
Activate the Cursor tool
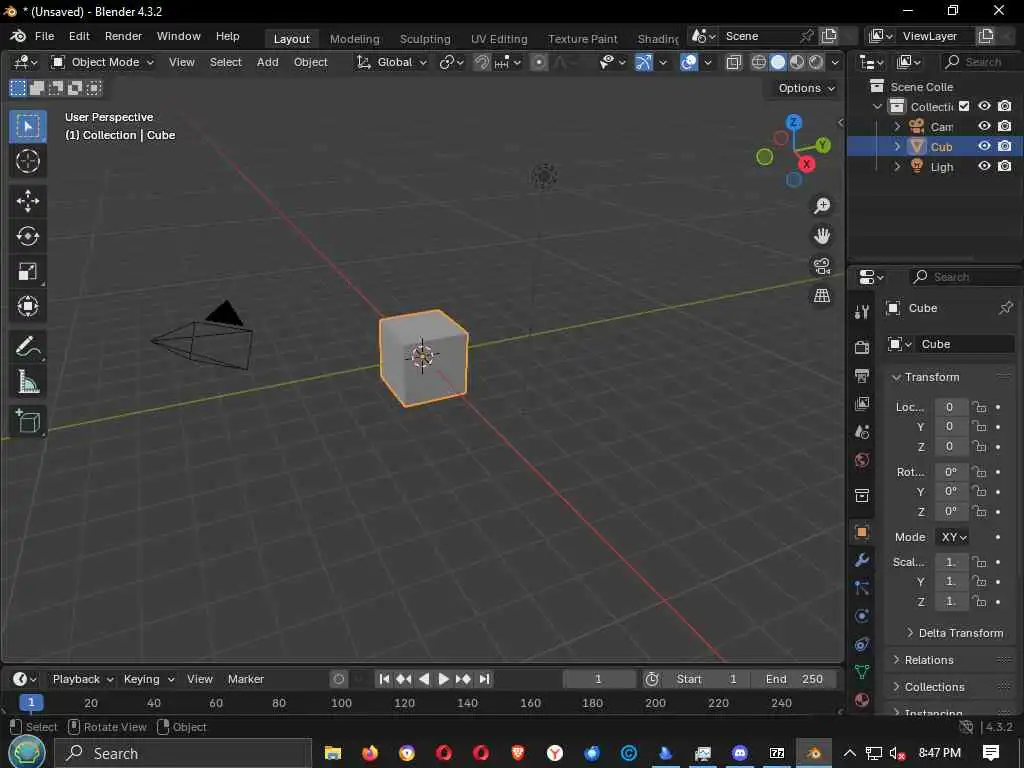coord(27,161)
